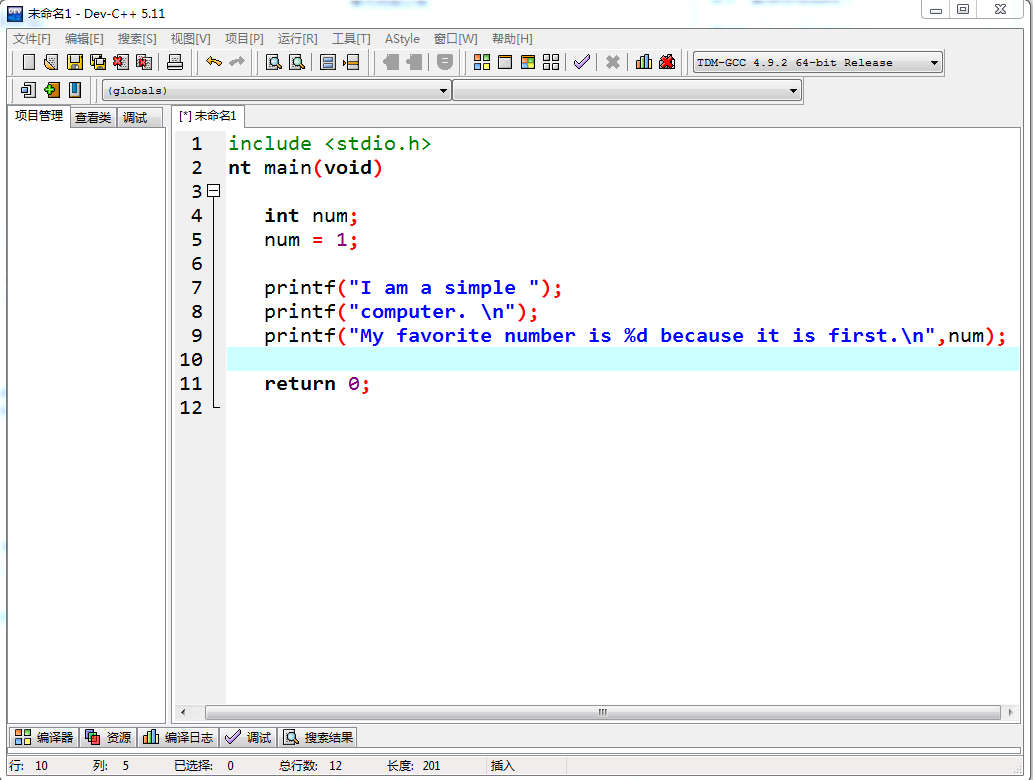Print the file with the printer icon
1033x780 pixels.
point(175,62)
